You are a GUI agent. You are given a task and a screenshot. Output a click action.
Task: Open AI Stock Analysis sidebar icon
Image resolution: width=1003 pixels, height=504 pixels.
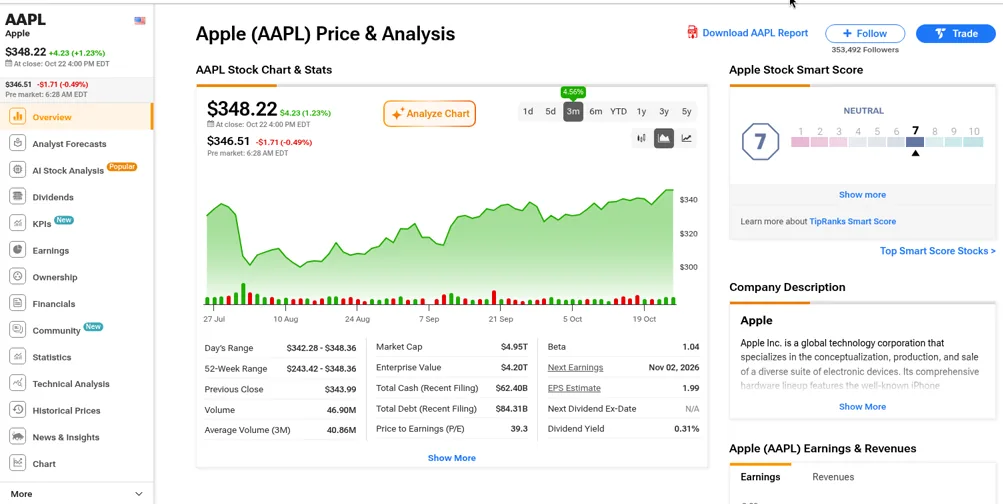coord(17,170)
